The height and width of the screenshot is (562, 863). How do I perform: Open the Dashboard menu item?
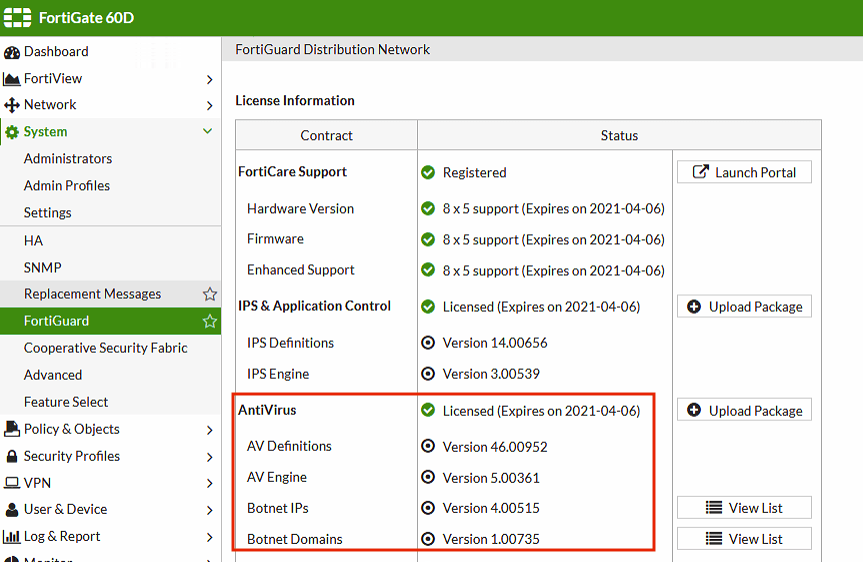tap(110, 52)
